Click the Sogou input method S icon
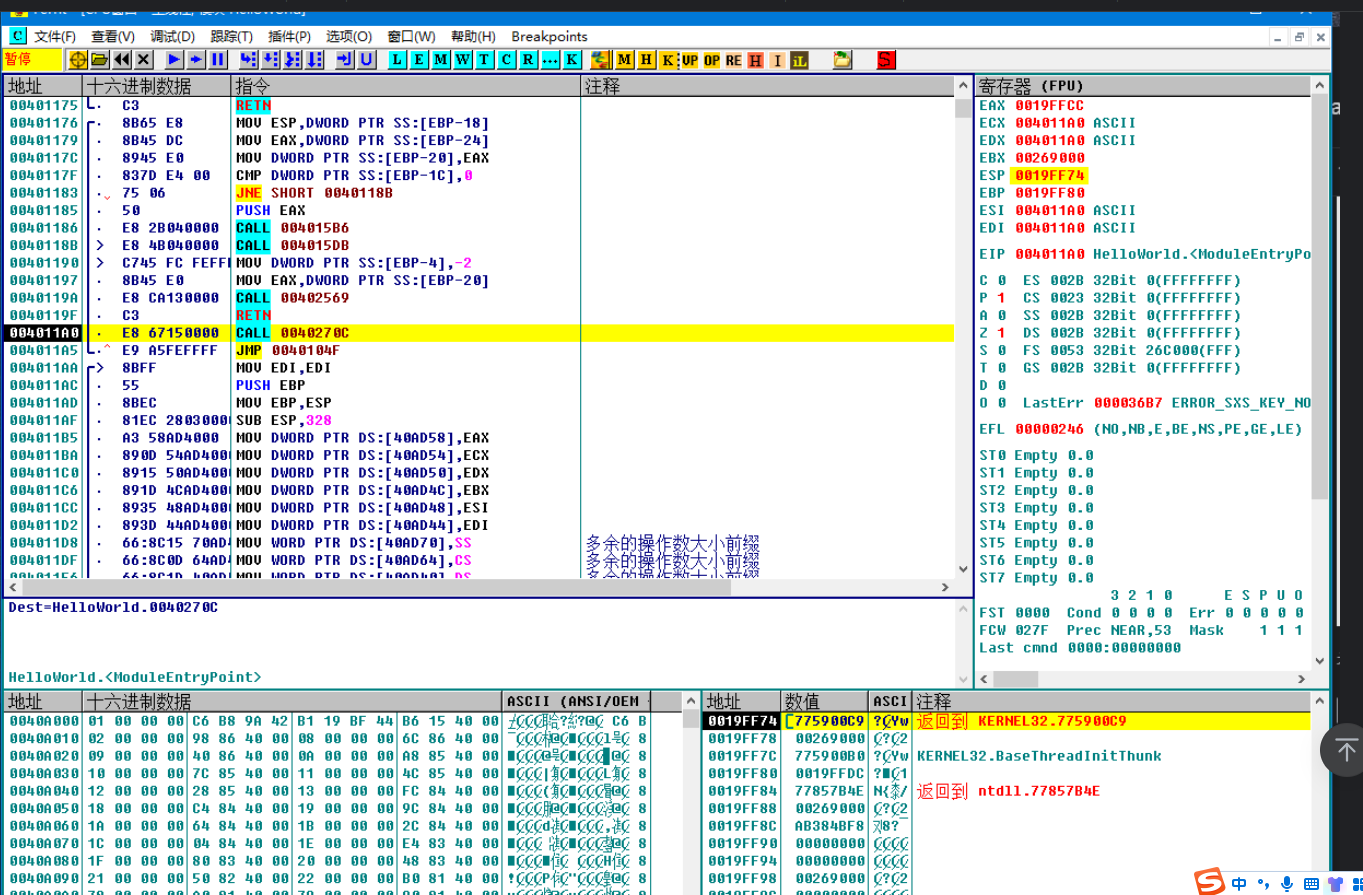 coord(1211,882)
